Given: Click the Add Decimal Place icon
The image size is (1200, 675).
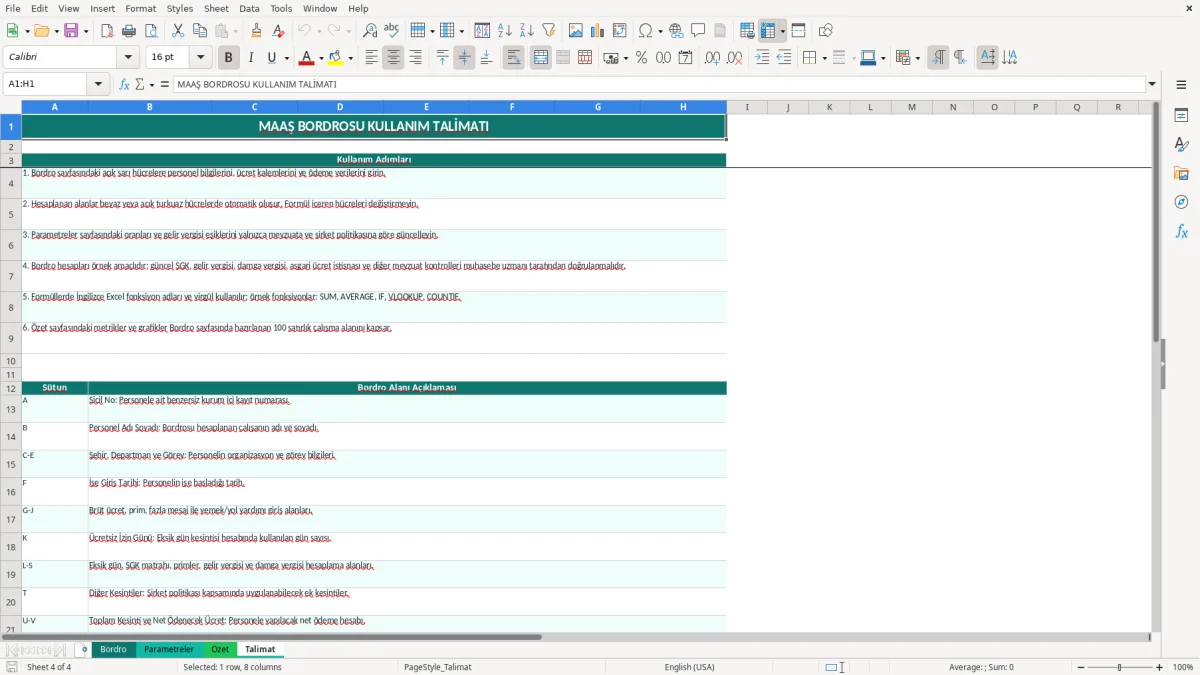Looking at the screenshot, I should [x=712, y=58].
